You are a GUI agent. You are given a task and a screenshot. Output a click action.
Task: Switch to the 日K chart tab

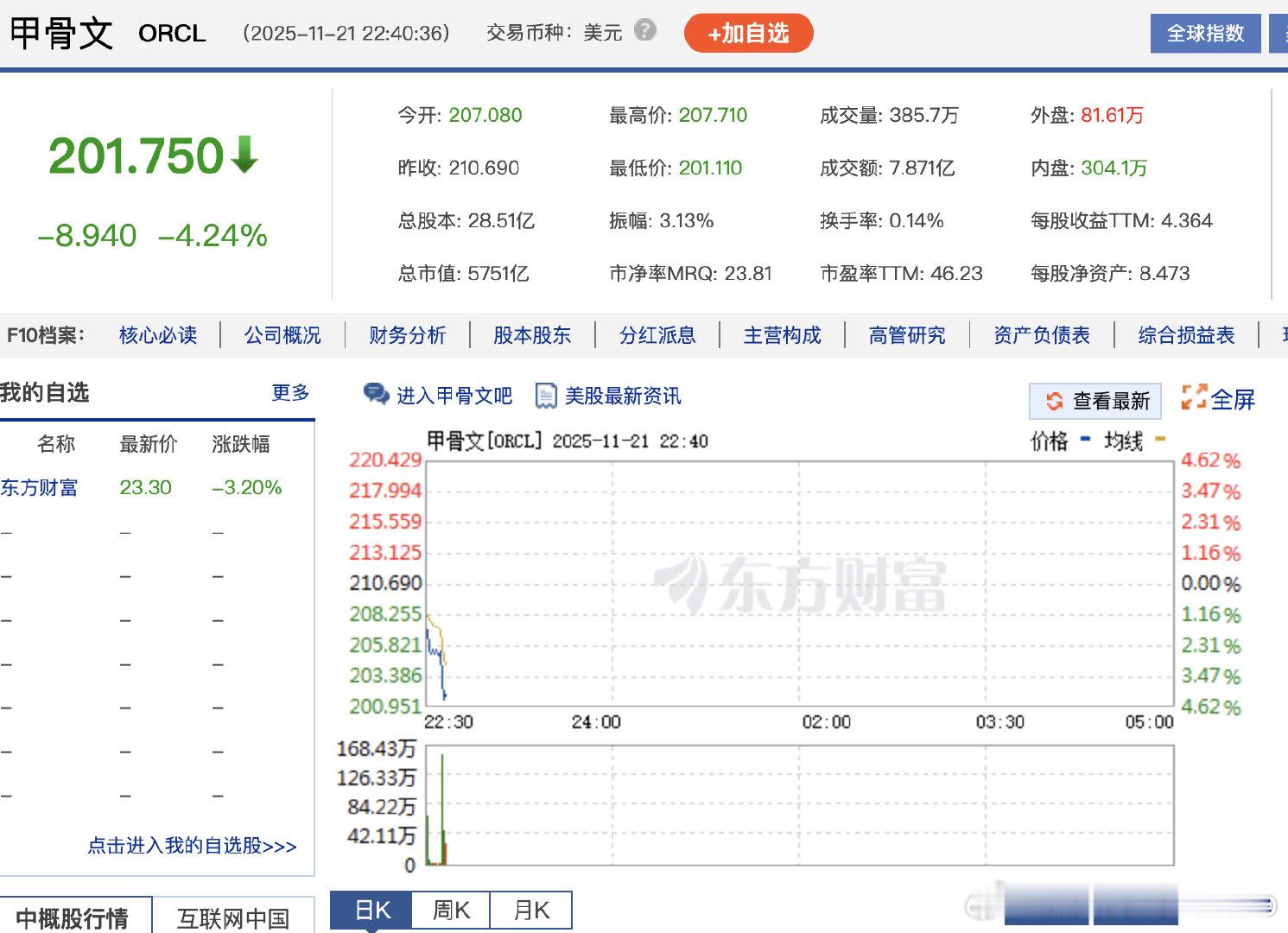click(372, 911)
